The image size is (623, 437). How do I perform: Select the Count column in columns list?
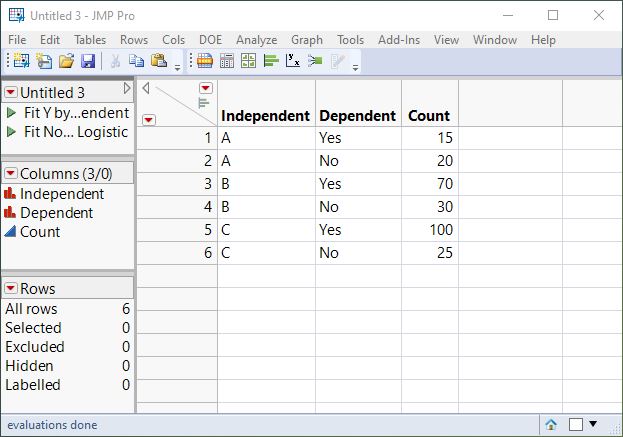click(x=39, y=231)
